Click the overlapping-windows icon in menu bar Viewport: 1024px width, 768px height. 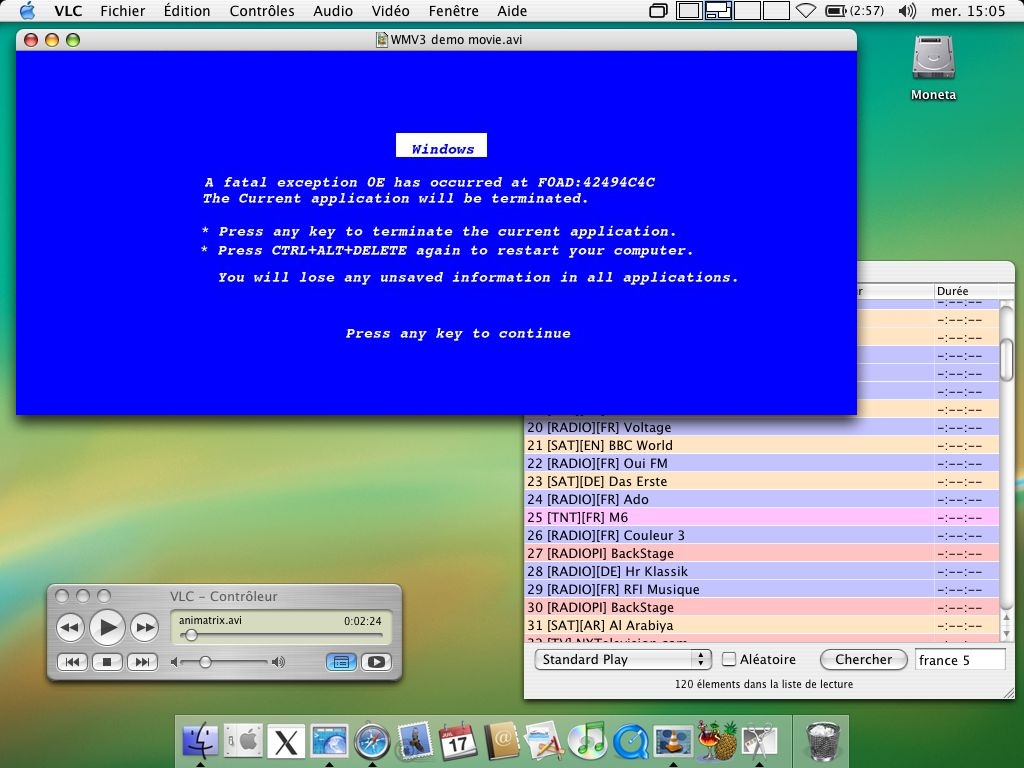click(658, 10)
